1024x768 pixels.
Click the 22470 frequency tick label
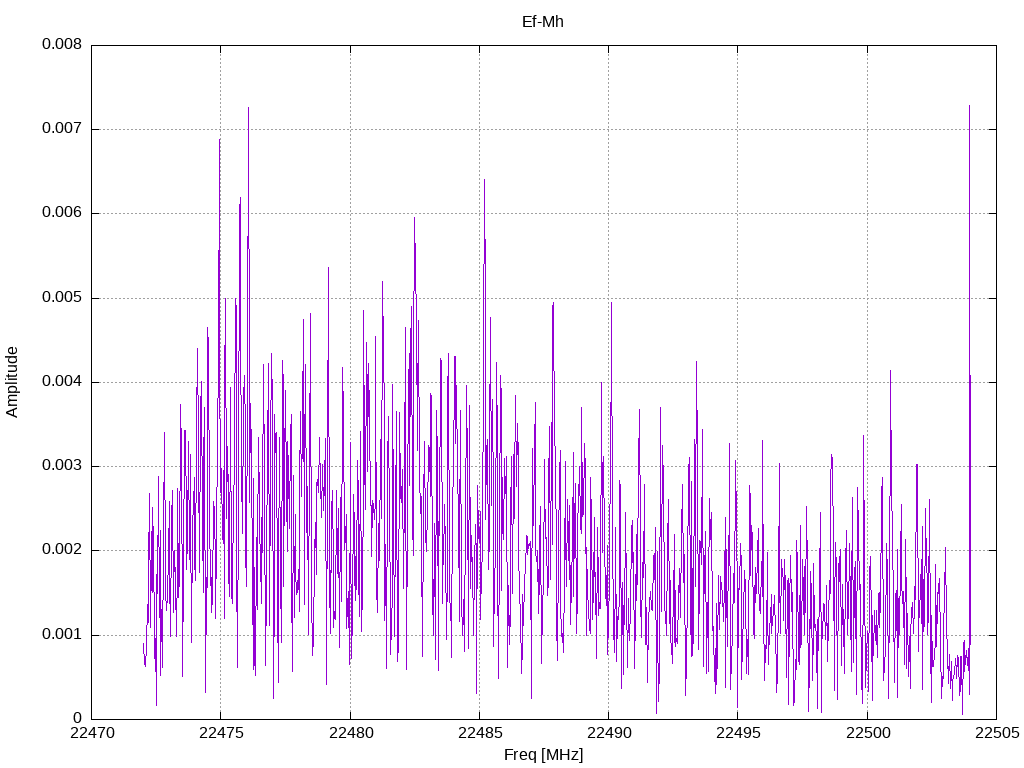click(91, 733)
